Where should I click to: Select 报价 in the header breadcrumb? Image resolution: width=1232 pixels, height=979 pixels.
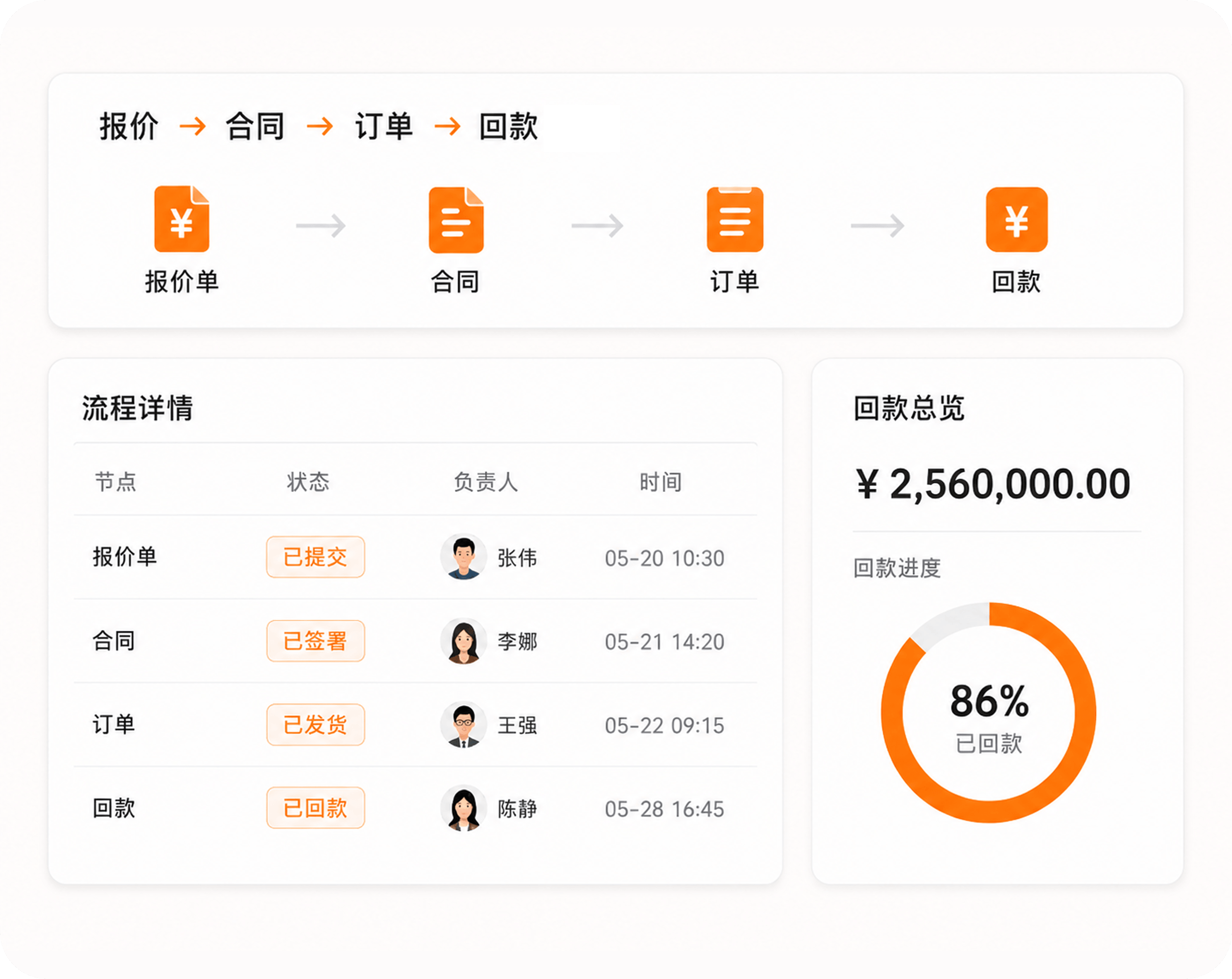[x=129, y=126]
